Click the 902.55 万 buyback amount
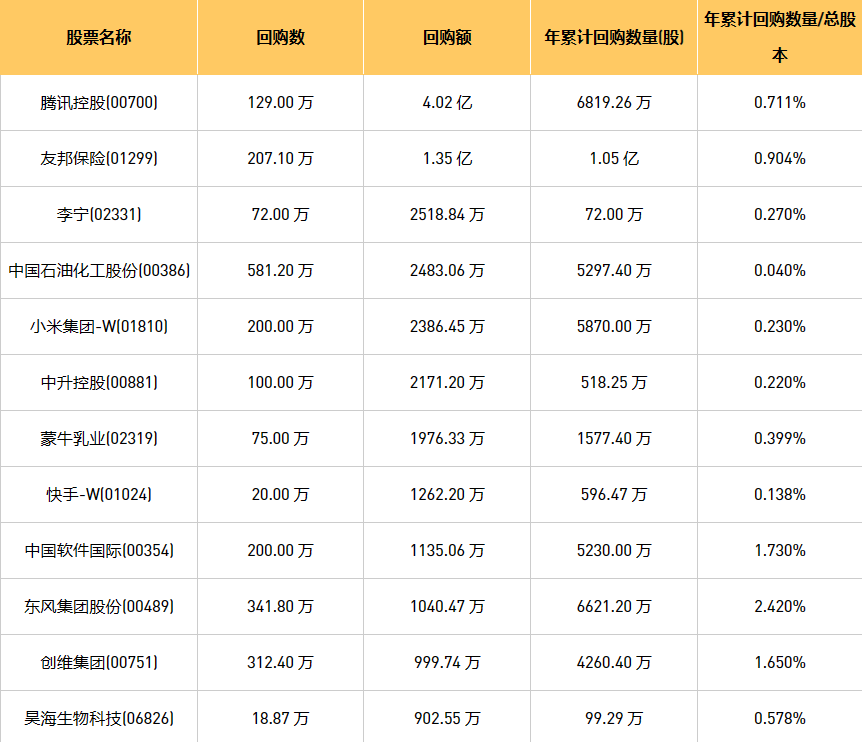This screenshot has width=862, height=742. [447, 719]
